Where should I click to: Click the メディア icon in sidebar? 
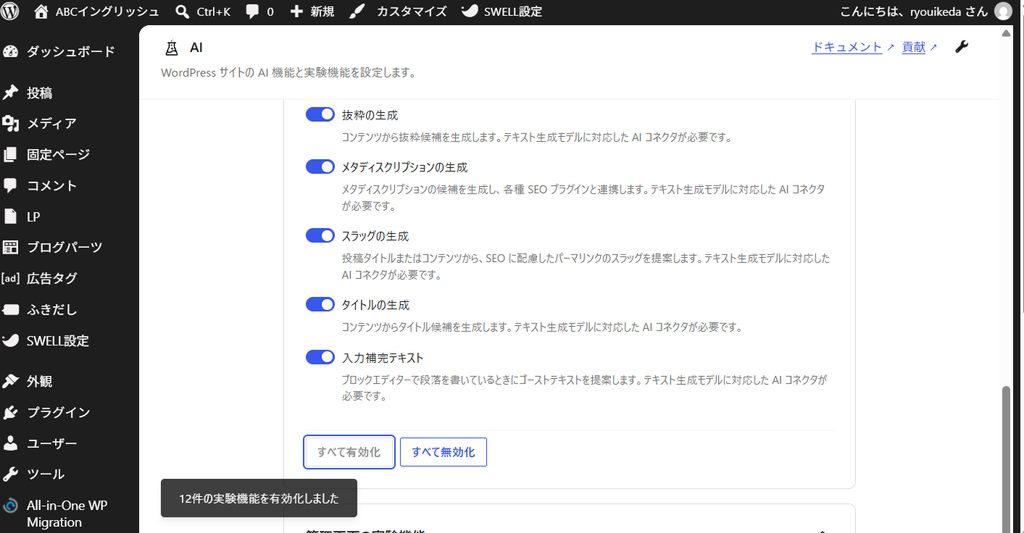pos(10,123)
